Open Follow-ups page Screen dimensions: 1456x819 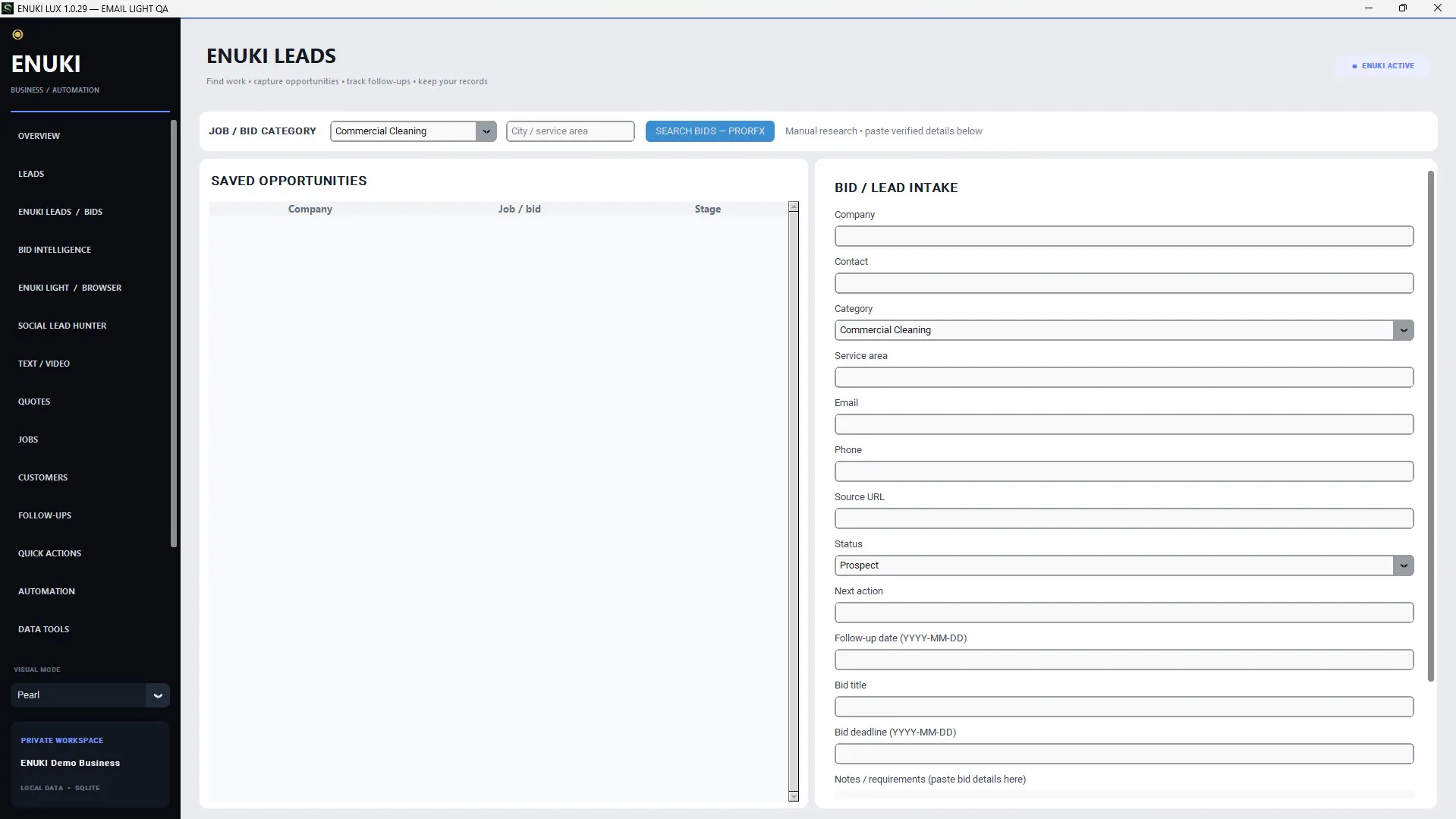tap(45, 515)
